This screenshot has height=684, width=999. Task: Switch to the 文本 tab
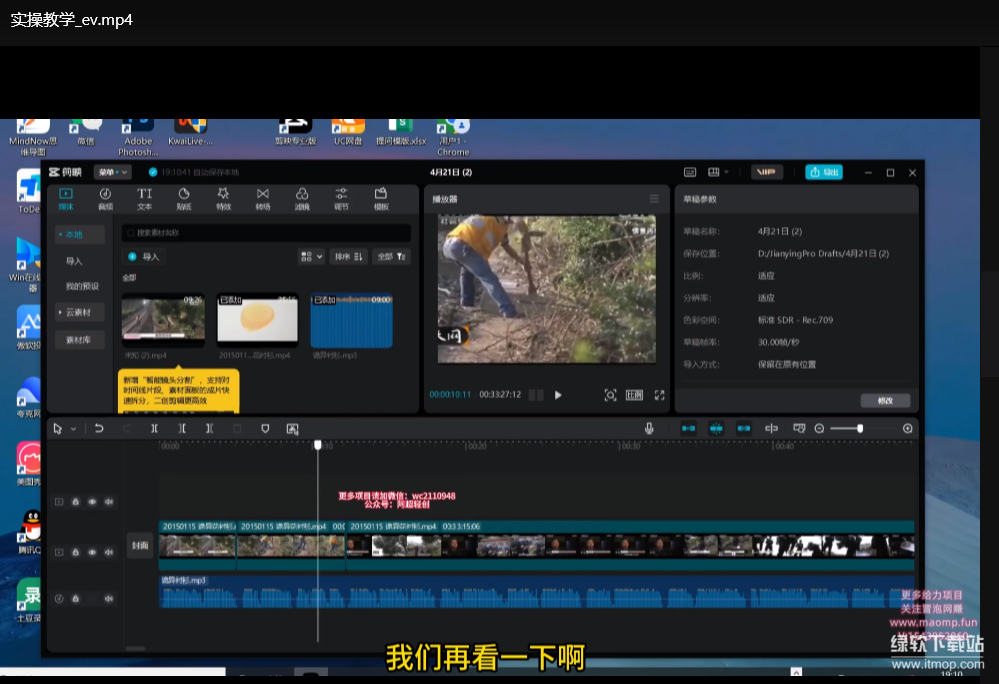click(x=145, y=199)
